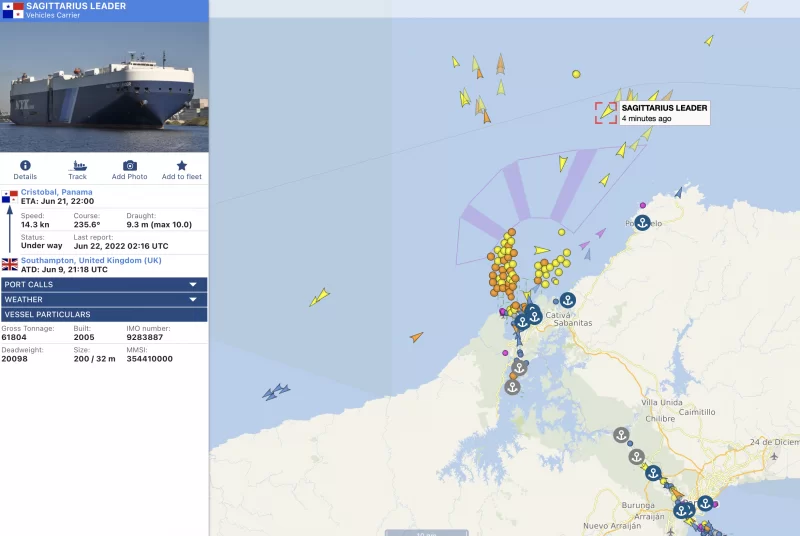Select the anchor icon right of Cativá label

(567, 300)
